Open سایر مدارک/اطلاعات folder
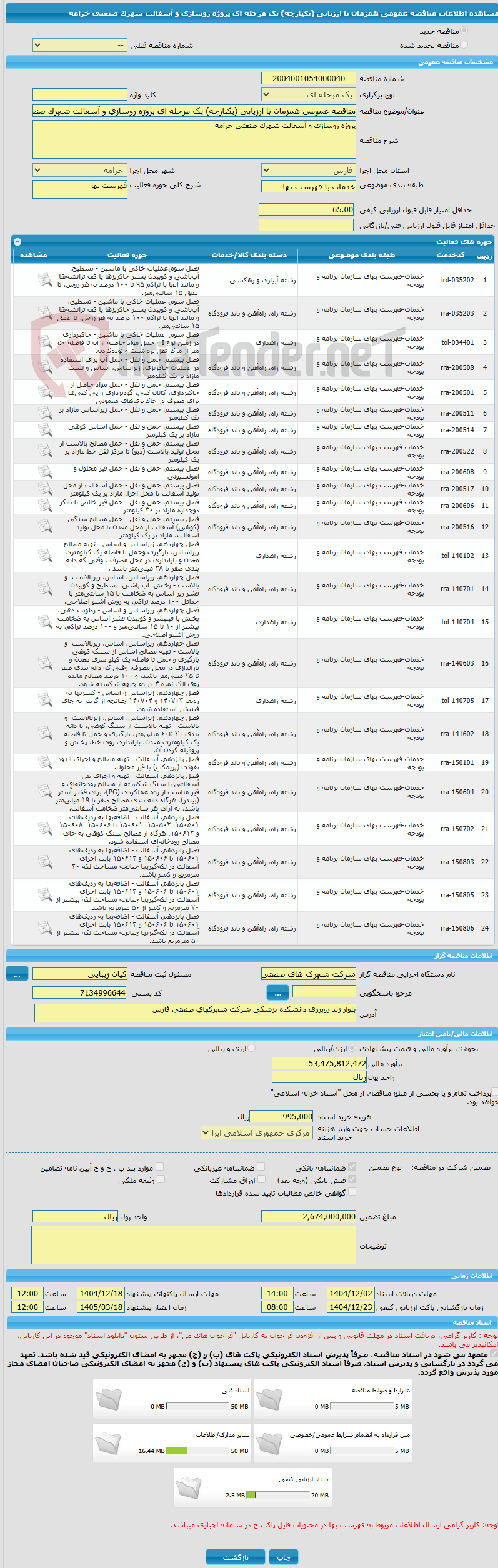This screenshot has width=498, height=1568. tap(109, 1443)
